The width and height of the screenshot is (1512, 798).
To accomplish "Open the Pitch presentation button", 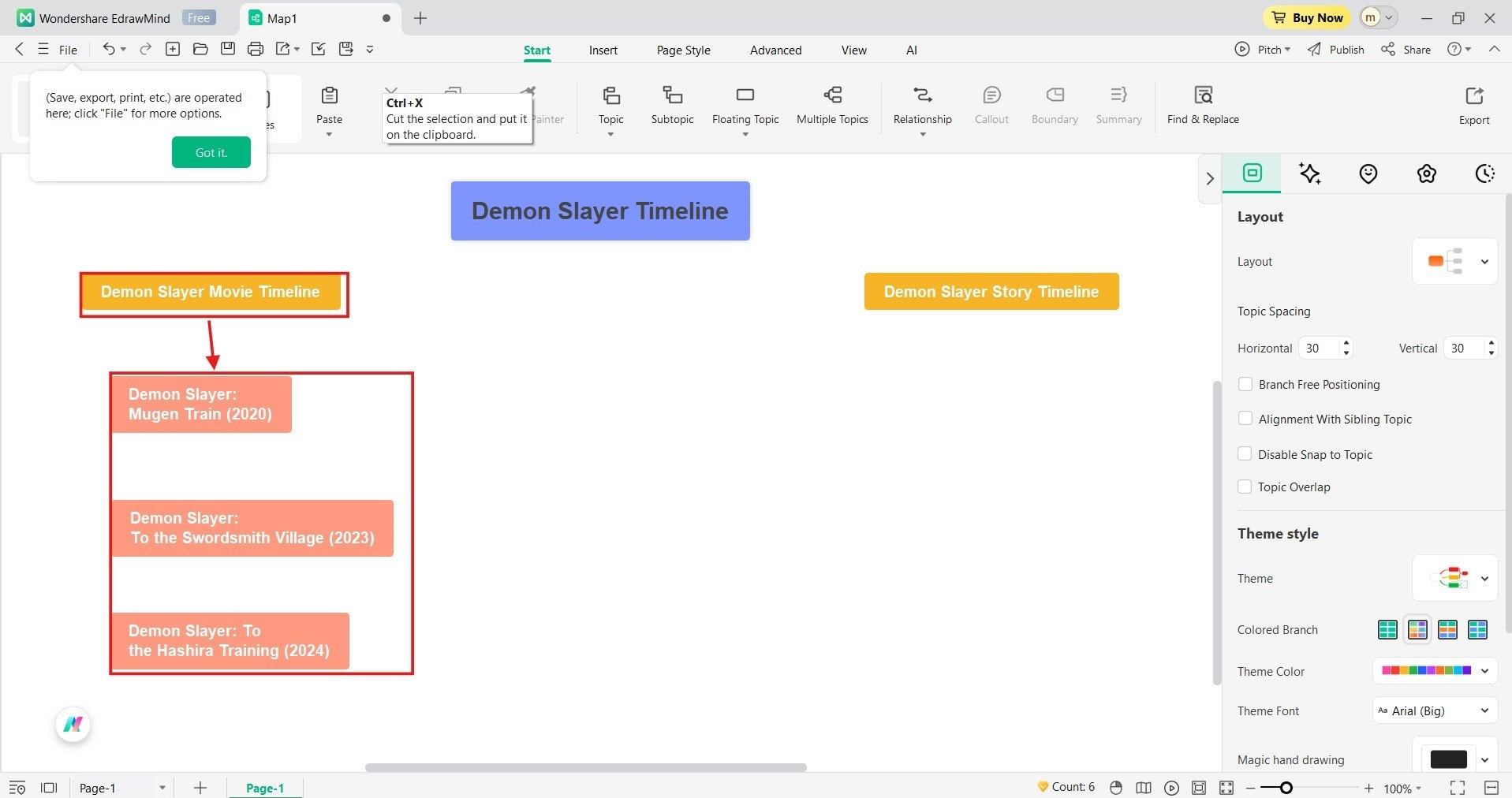I will click(1263, 49).
